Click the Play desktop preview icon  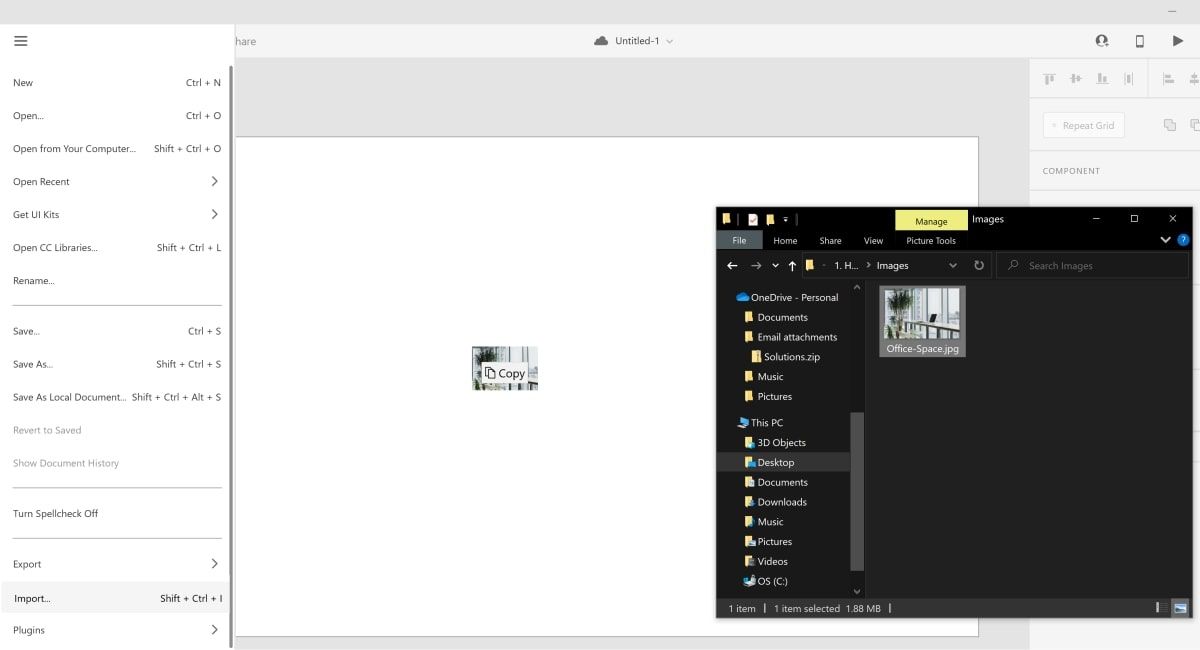[1177, 41]
